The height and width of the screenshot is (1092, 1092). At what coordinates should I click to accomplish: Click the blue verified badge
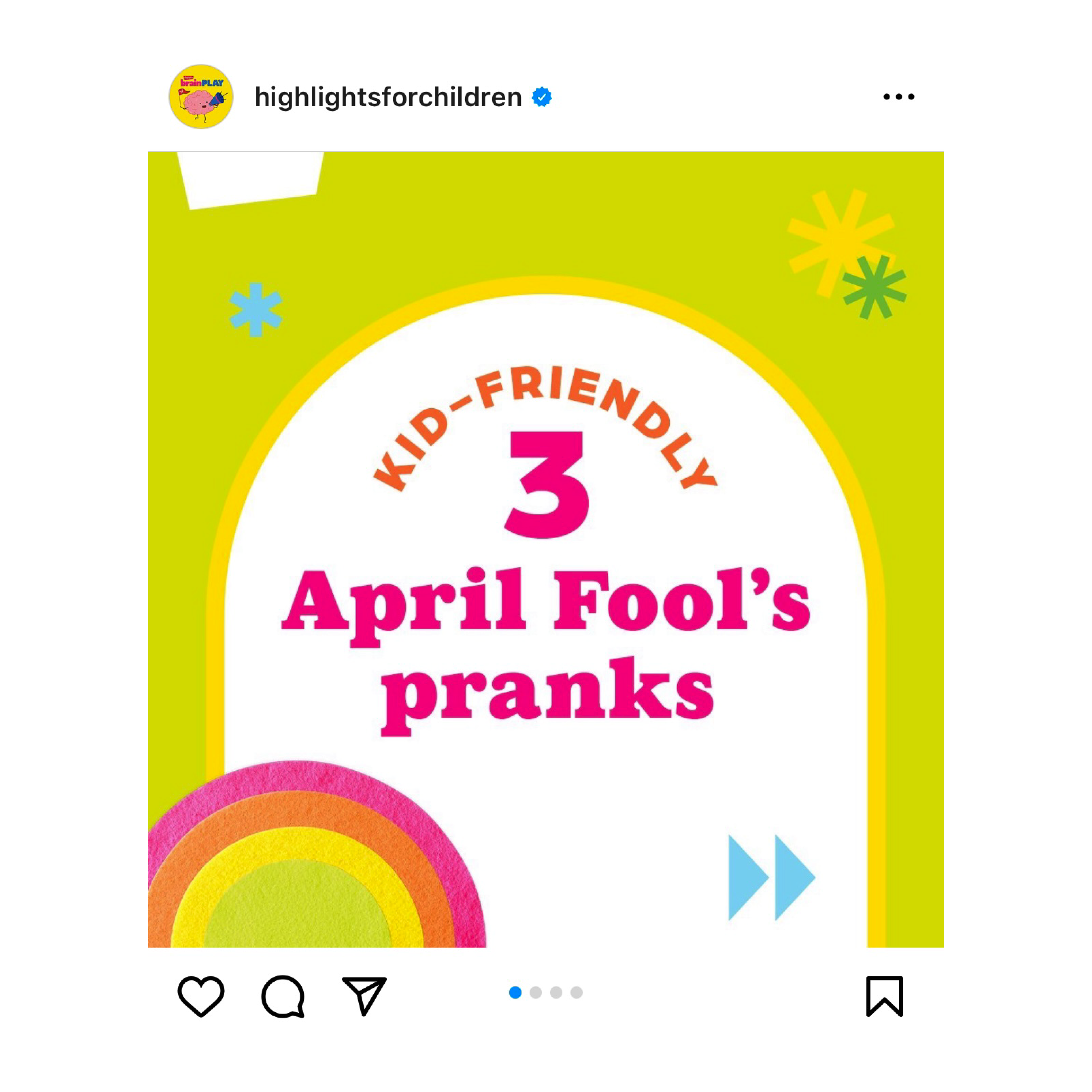pos(541,97)
